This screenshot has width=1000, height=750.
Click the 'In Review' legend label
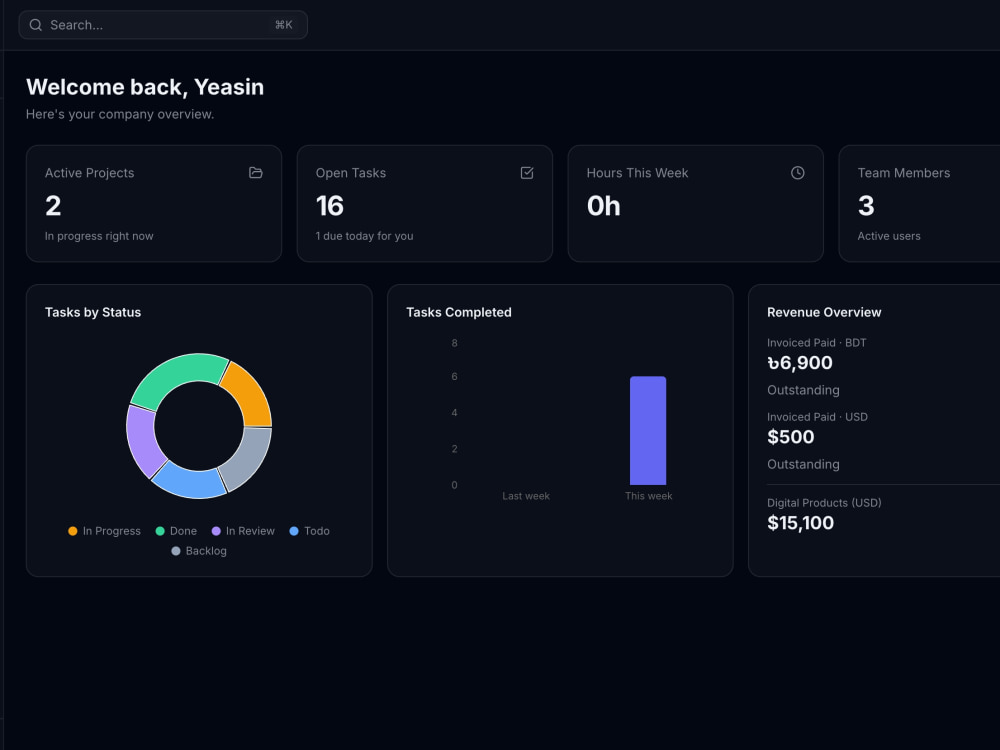click(250, 531)
